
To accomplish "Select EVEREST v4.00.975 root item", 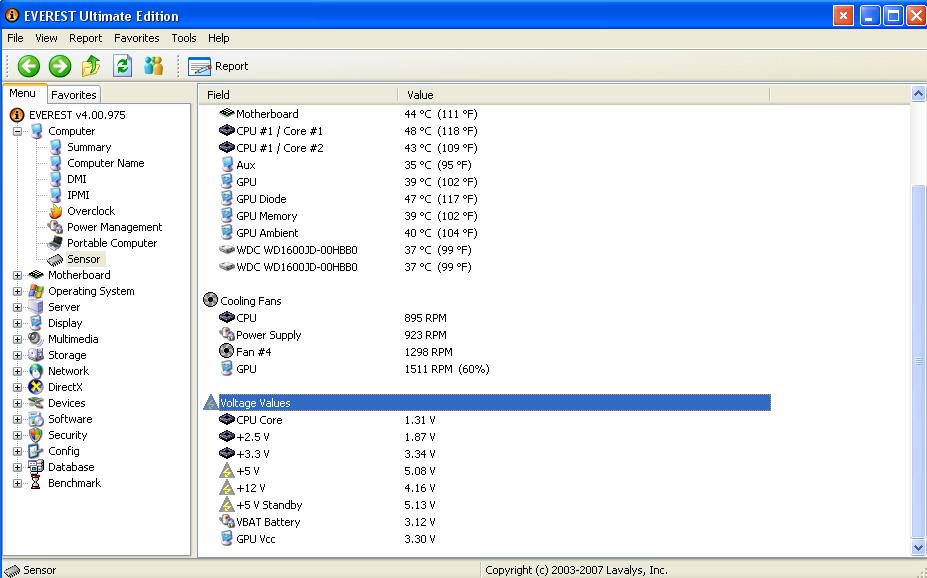I will (x=77, y=115).
